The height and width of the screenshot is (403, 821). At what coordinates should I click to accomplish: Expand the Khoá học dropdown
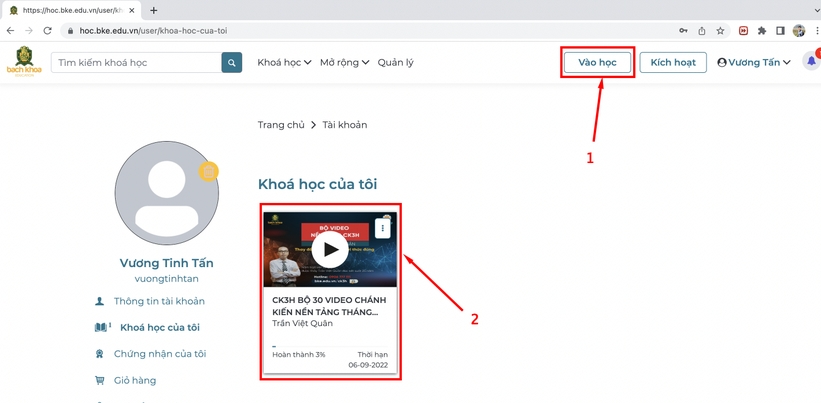click(284, 62)
